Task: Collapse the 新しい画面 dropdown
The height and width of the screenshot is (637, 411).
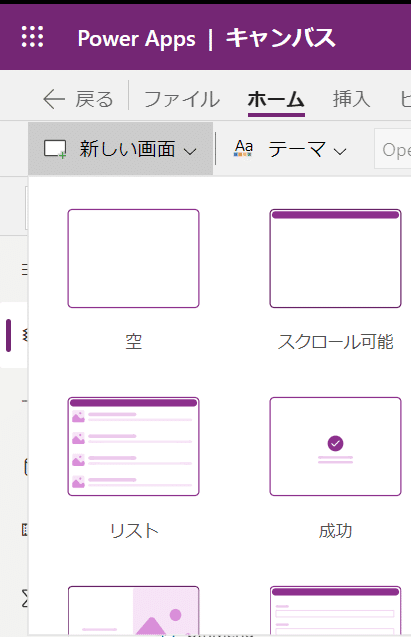Action: (121, 149)
